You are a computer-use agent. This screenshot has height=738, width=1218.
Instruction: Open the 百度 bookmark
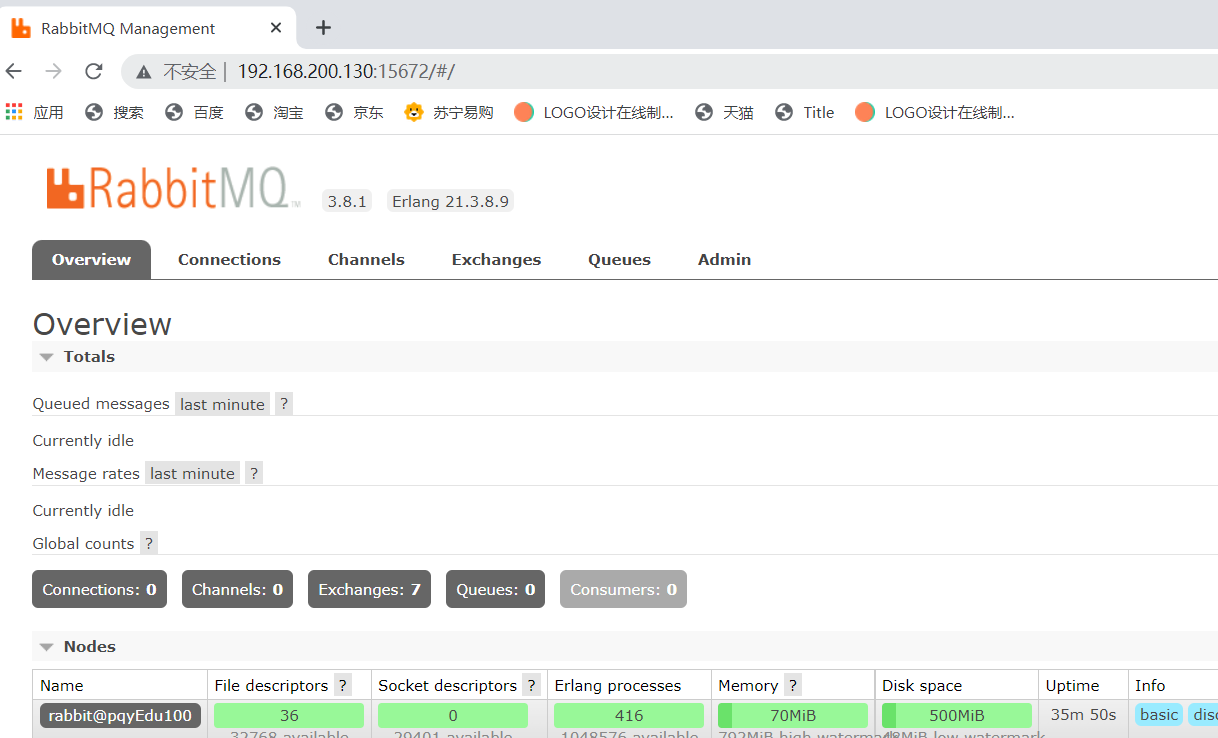click(x=194, y=112)
